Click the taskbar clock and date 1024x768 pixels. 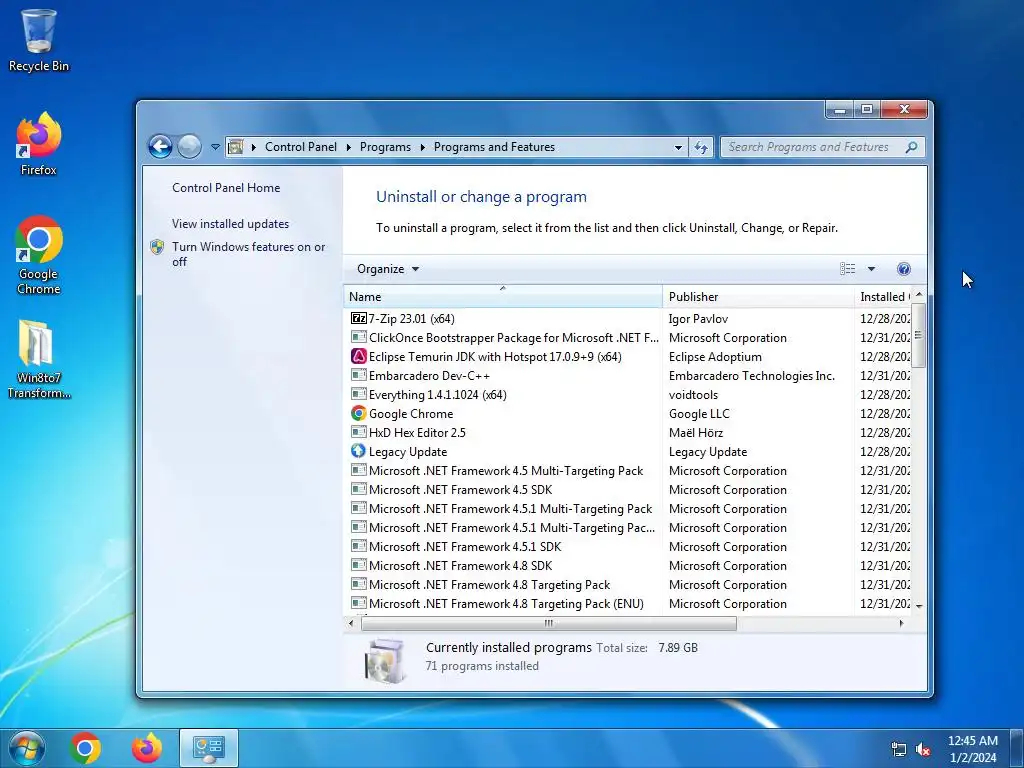[x=973, y=749]
